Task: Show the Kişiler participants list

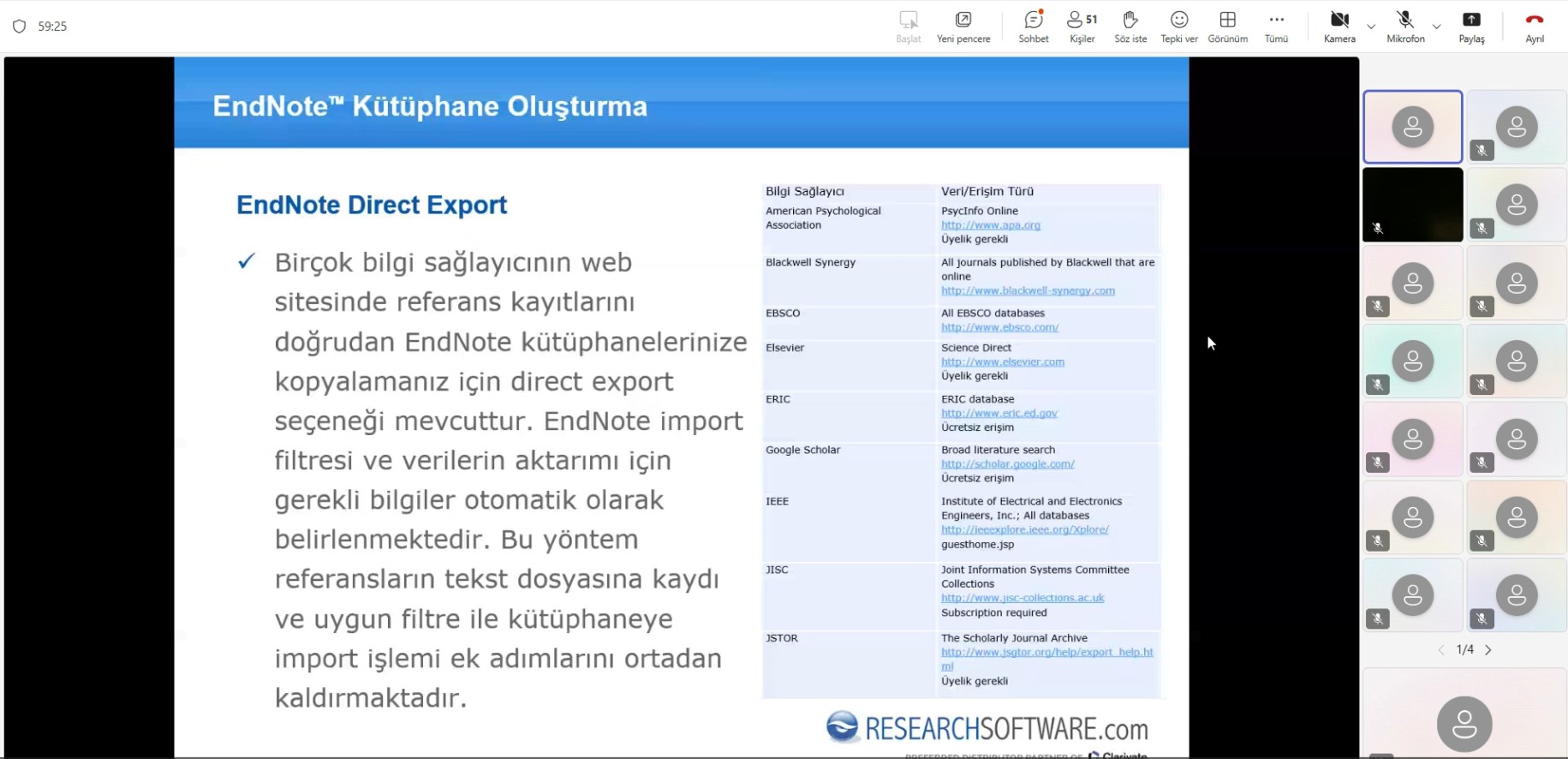Action: point(1082,27)
